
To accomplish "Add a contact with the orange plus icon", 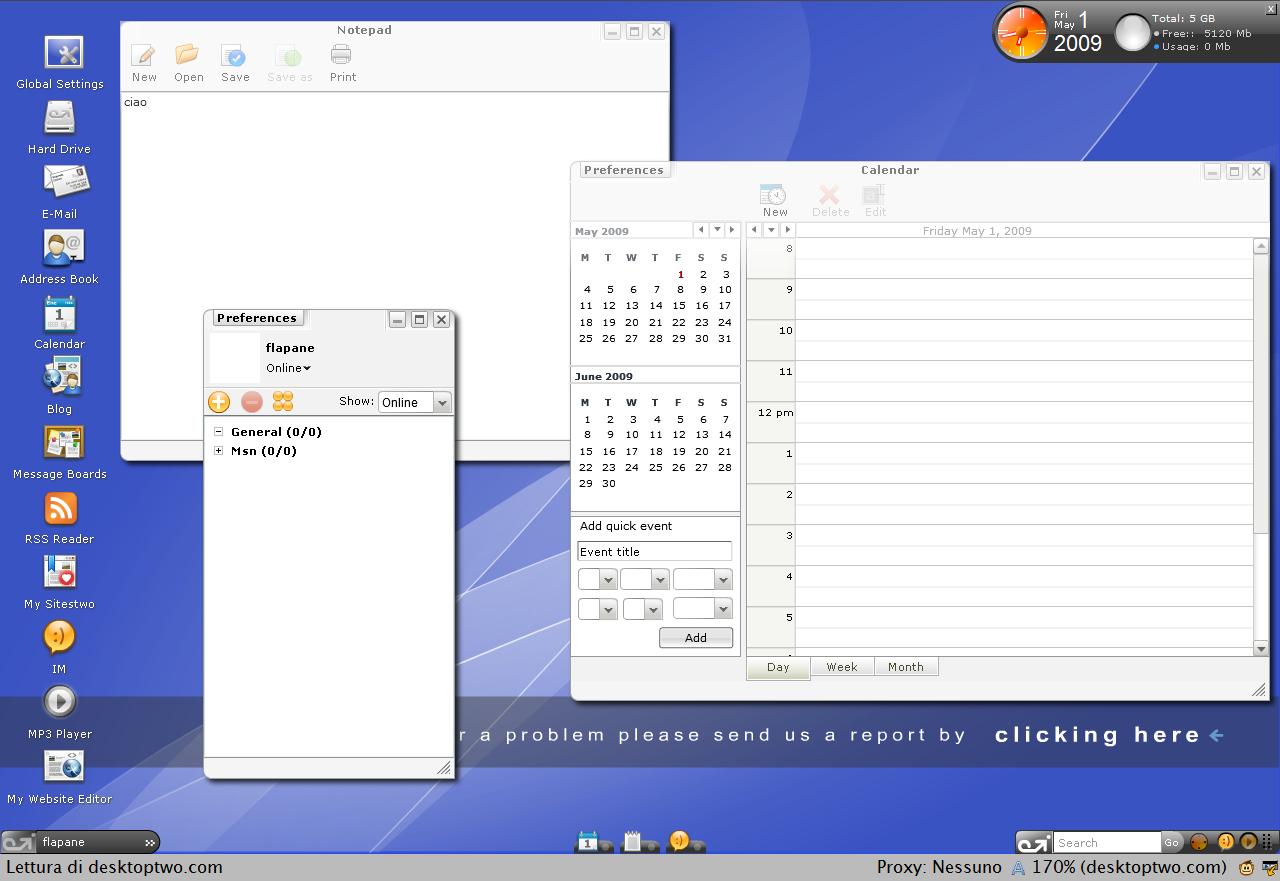I will pos(219,401).
